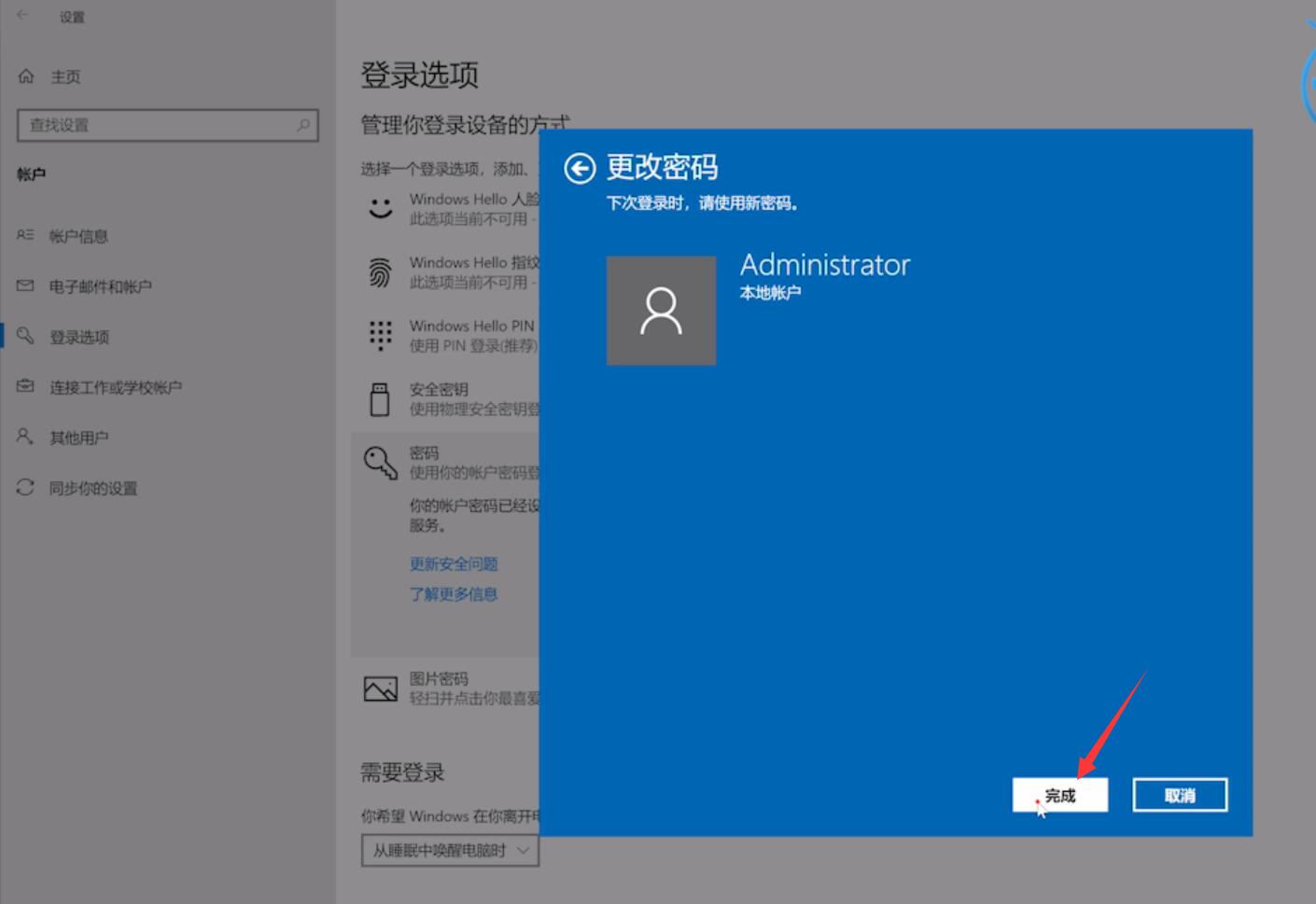Image resolution: width=1316 pixels, height=904 pixels.
Task: Click the 帐户信息 icon in sidebar
Action: click(x=25, y=236)
